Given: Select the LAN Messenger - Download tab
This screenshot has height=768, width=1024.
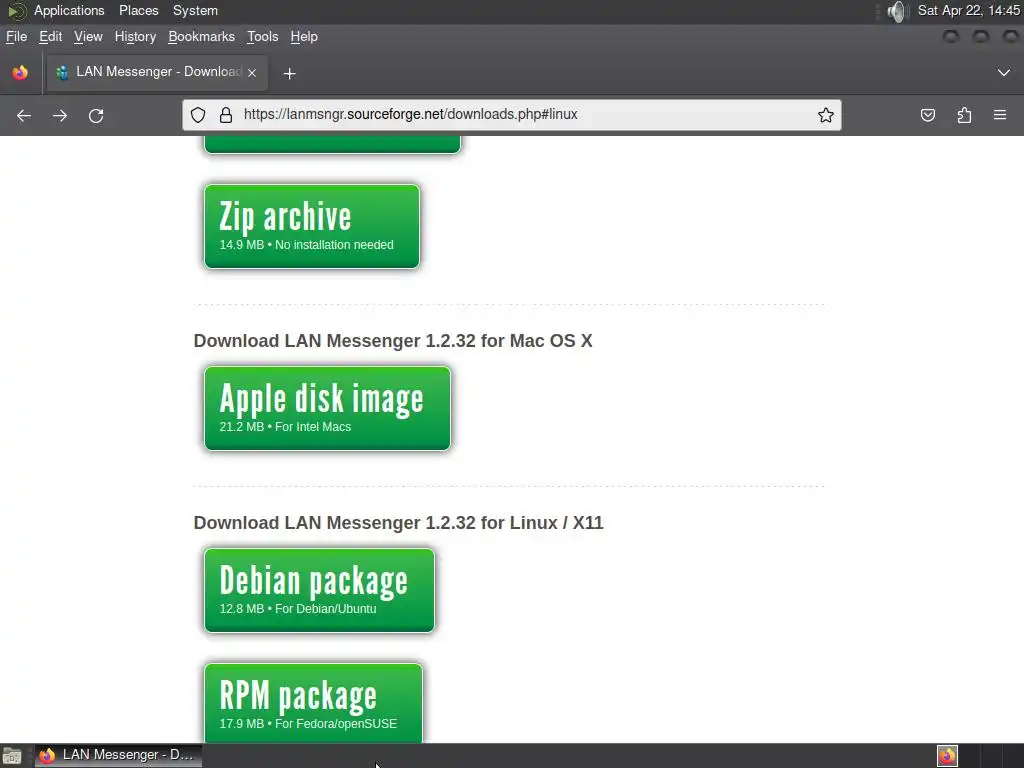Looking at the screenshot, I should (x=157, y=72).
